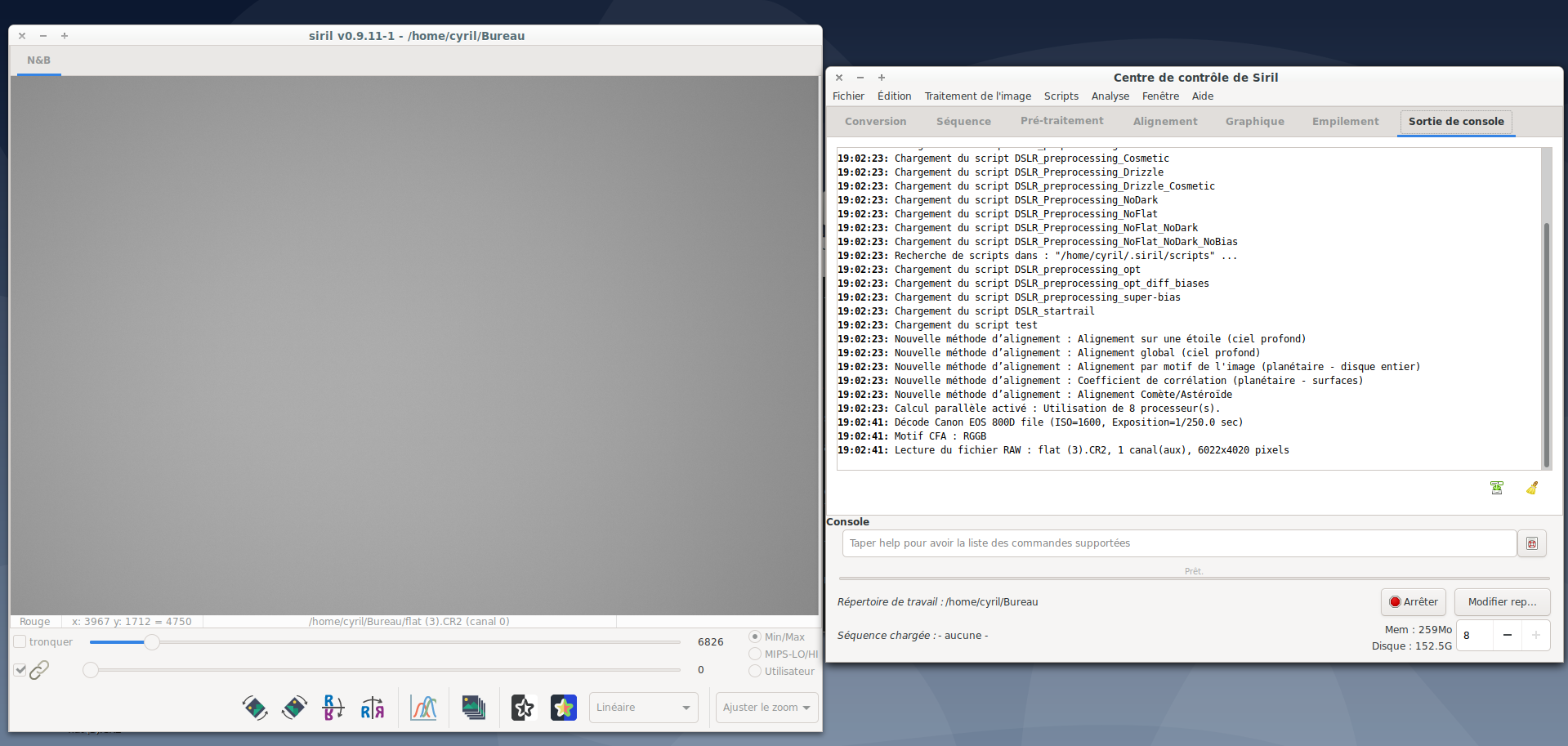This screenshot has width=1568, height=746.
Task: Rotate image clockwise icon in Siril viewer
Action: [294, 708]
